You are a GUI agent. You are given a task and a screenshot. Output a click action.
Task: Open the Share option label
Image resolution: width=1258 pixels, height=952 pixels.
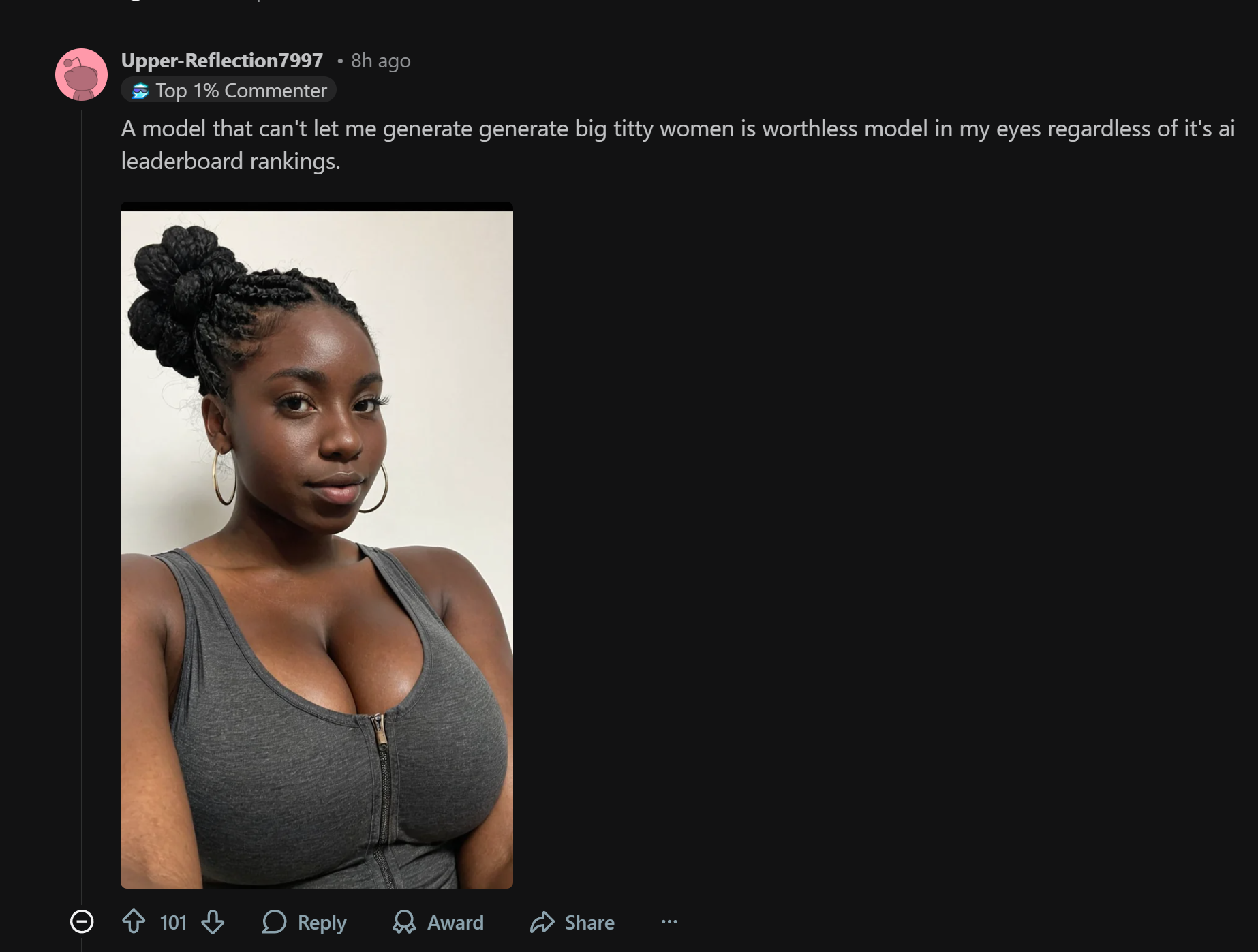point(589,923)
